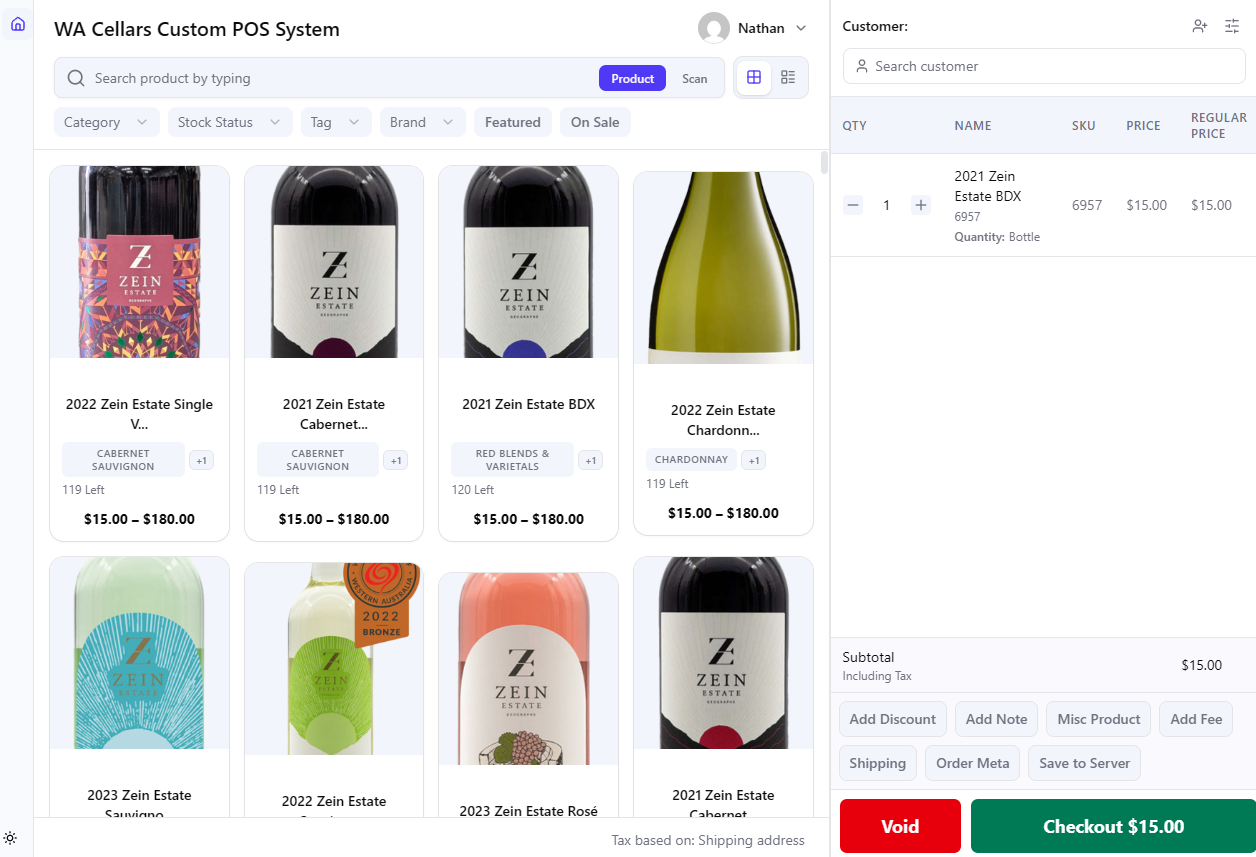
Task: Click Save to Server button
Action: tap(1084, 763)
